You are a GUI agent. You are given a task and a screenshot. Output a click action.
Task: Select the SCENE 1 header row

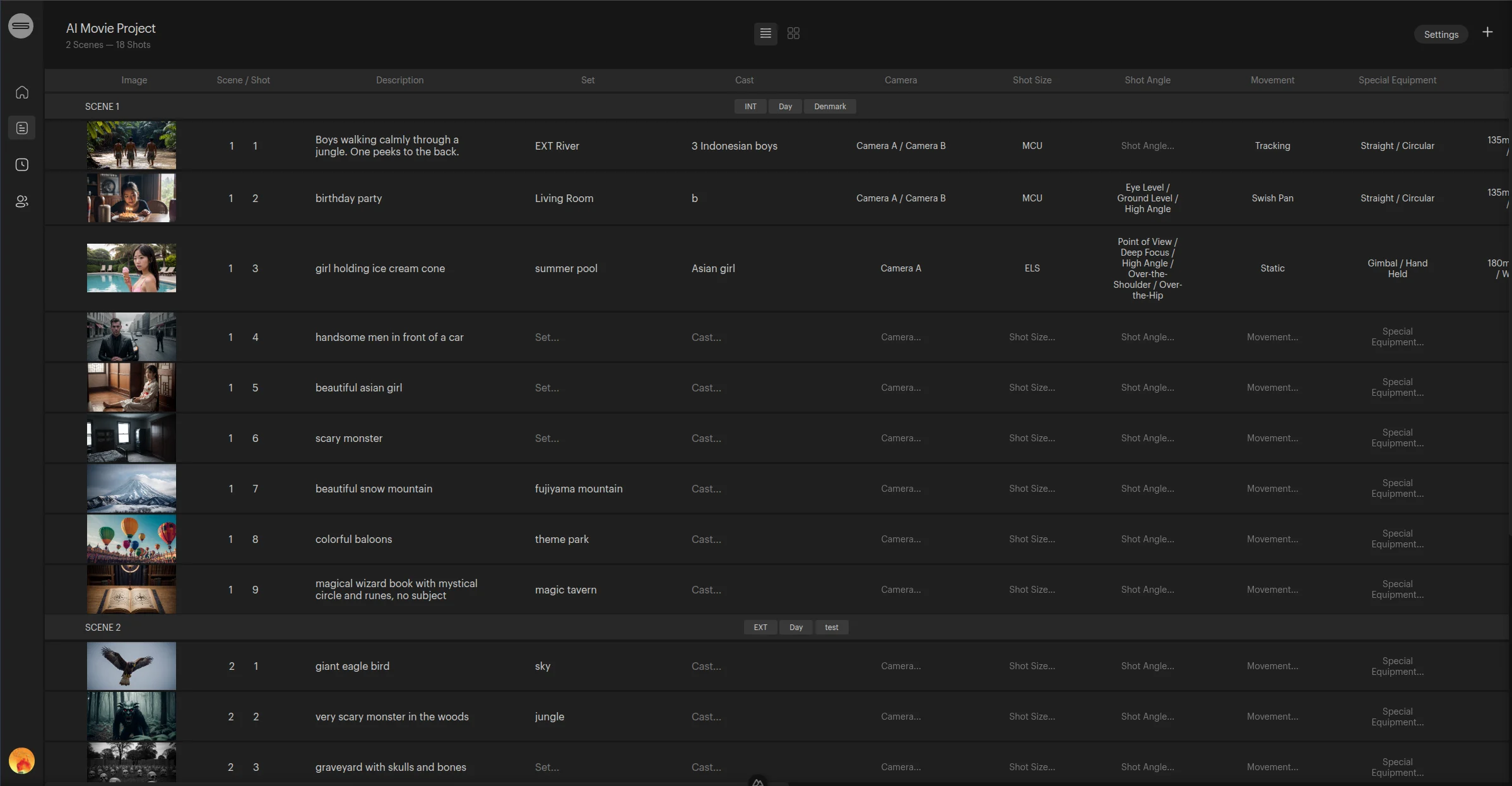[102, 107]
